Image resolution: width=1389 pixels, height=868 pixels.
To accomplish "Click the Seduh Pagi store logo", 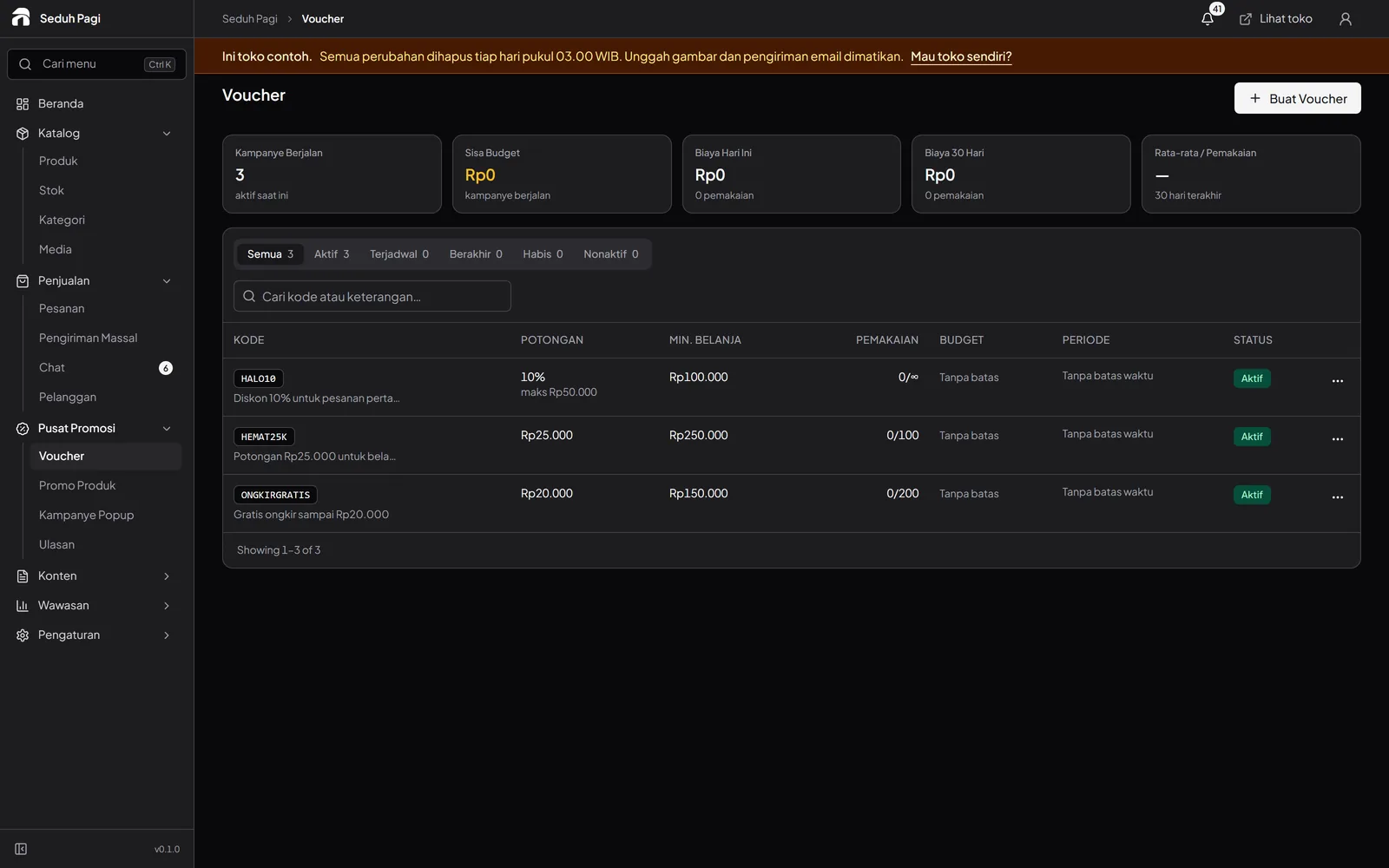I will 21,17.
